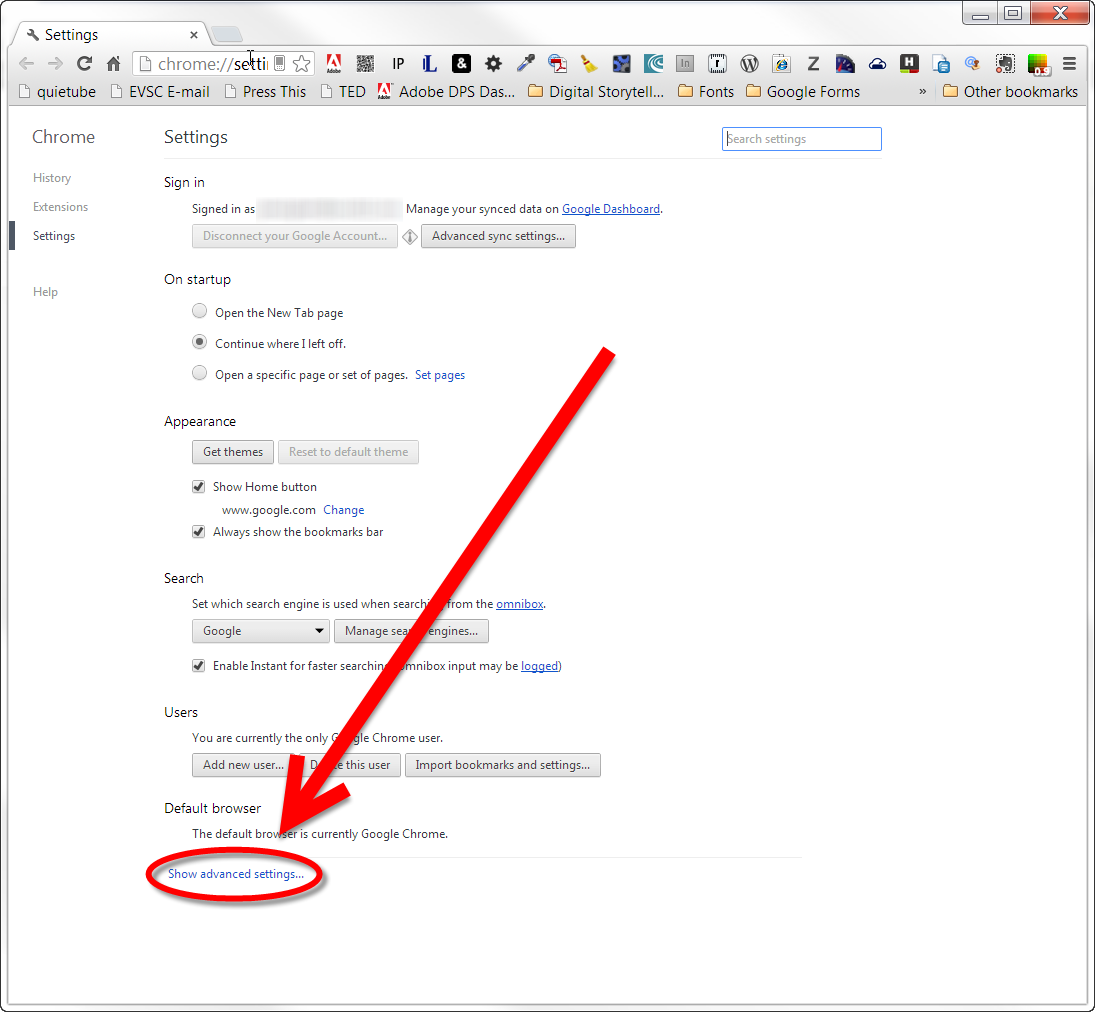1095x1012 pixels.
Task: Toggle 'Always show the bookmarks bar'
Action: pos(199,532)
